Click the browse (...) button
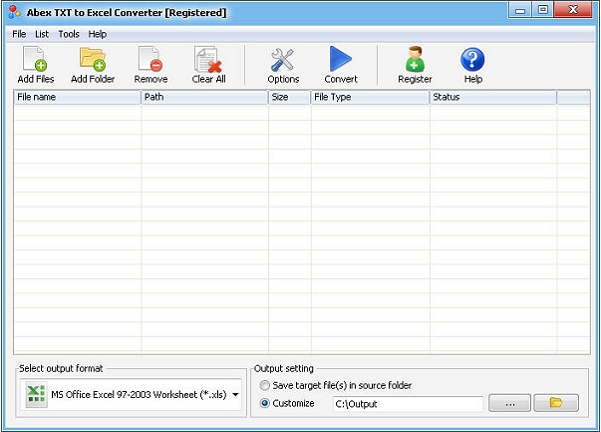Image resolution: width=601 pixels, height=432 pixels. click(x=509, y=403)
